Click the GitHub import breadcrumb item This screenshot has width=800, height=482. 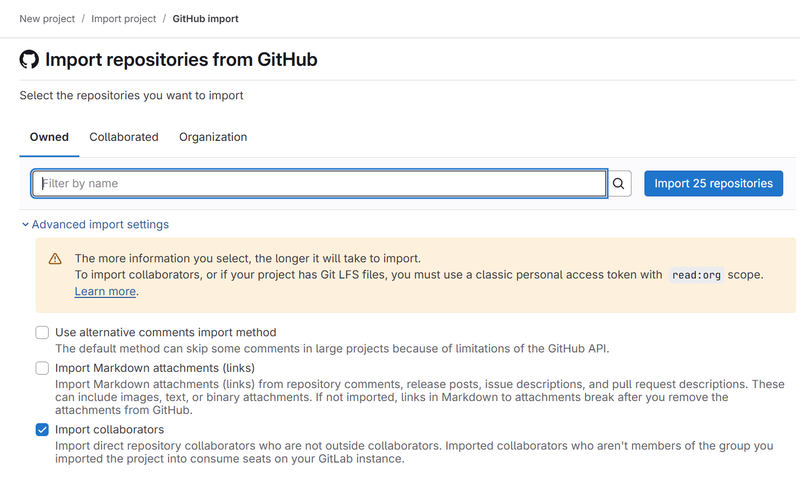tap(205, 18)
